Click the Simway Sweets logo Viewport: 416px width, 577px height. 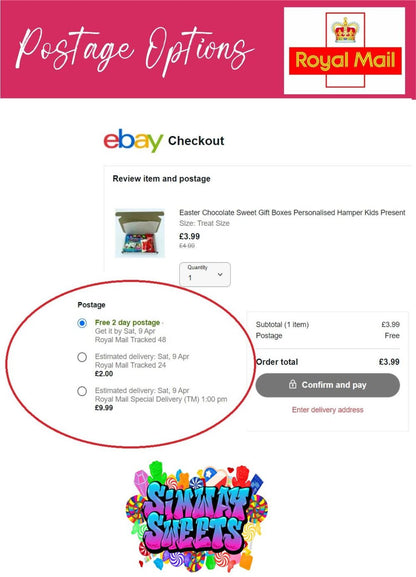tap(197, 514)
